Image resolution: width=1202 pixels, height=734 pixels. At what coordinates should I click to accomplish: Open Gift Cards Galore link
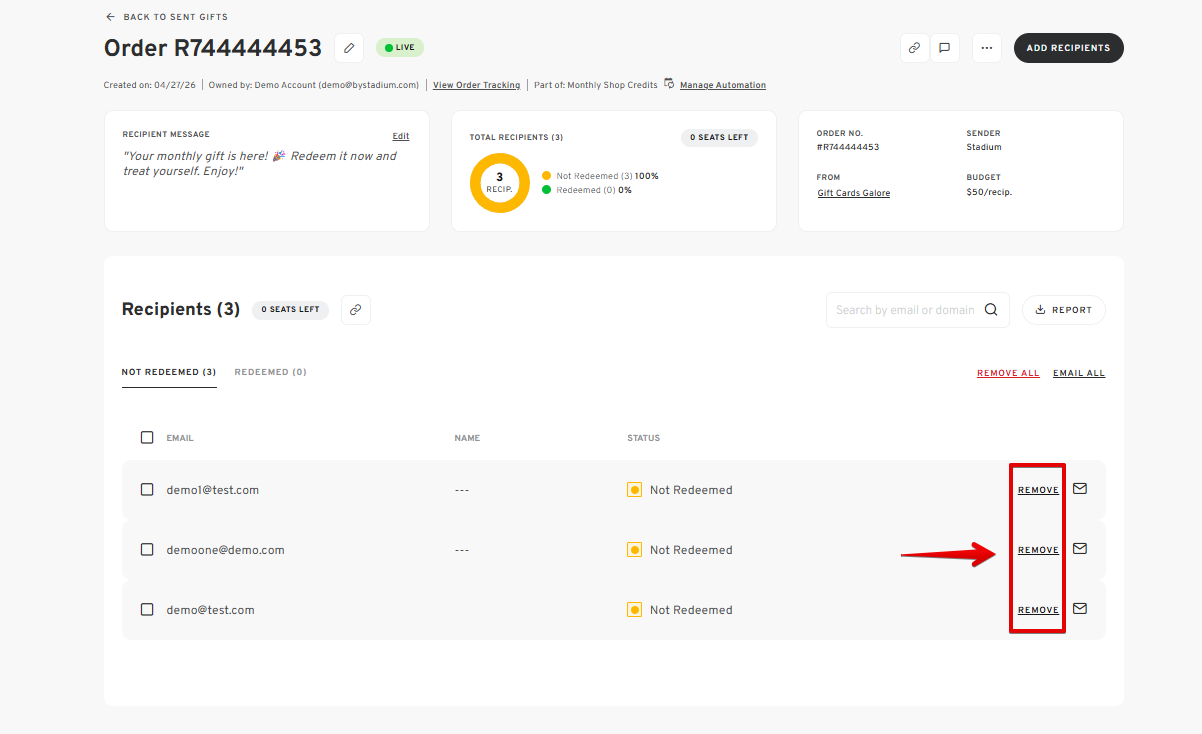click(x=853, y=193)
